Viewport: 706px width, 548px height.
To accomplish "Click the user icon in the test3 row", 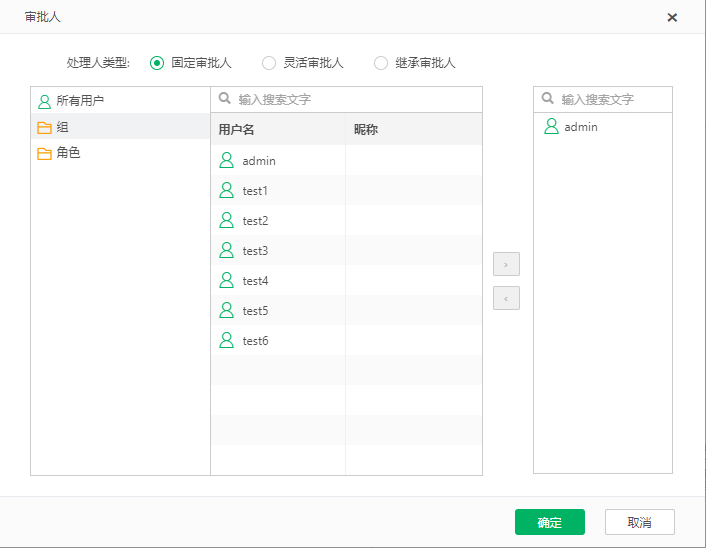I will pyautogui.click(x=226, y=250).
